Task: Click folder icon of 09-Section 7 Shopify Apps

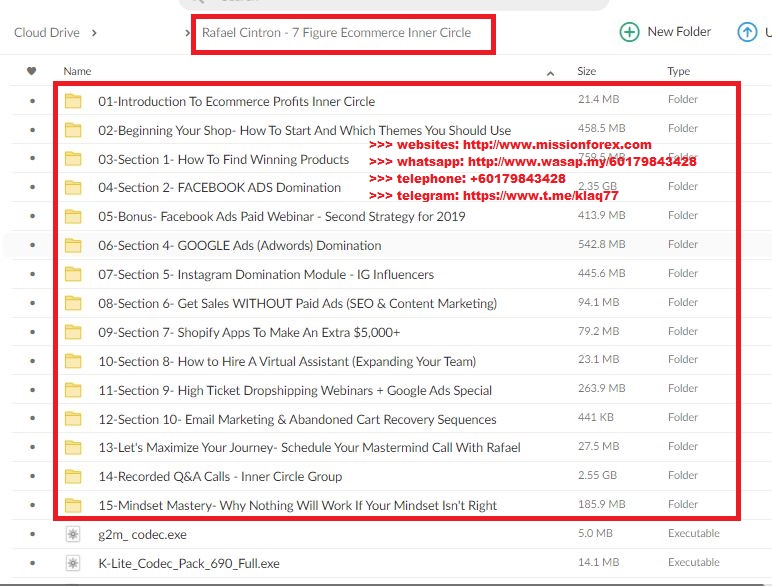Action: click(73, 332)
